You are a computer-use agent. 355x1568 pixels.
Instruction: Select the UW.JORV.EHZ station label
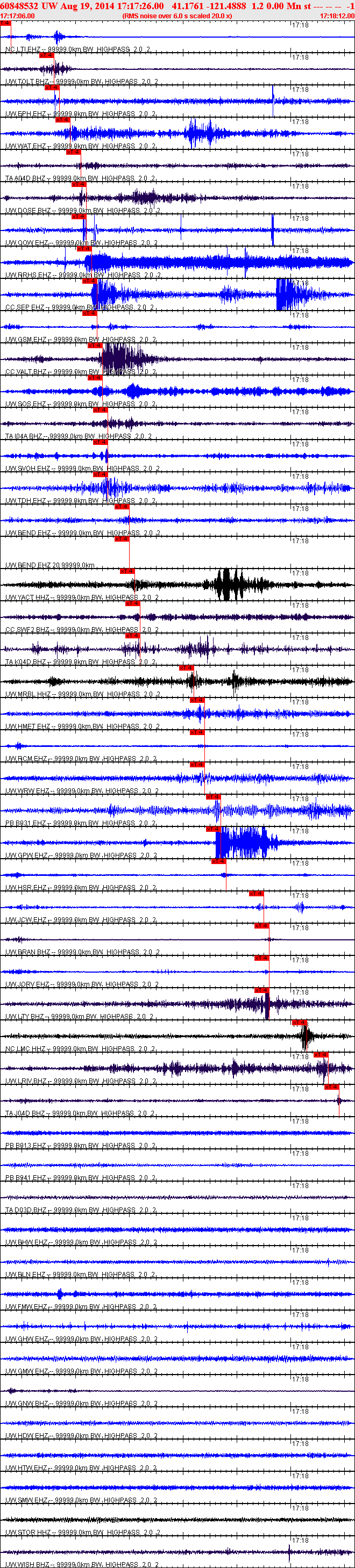tap(82, 985)
